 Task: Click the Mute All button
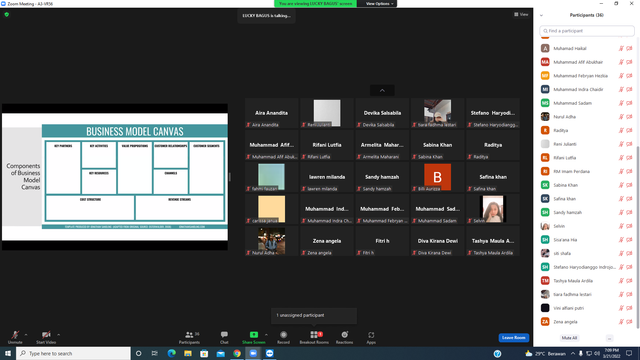569,338
